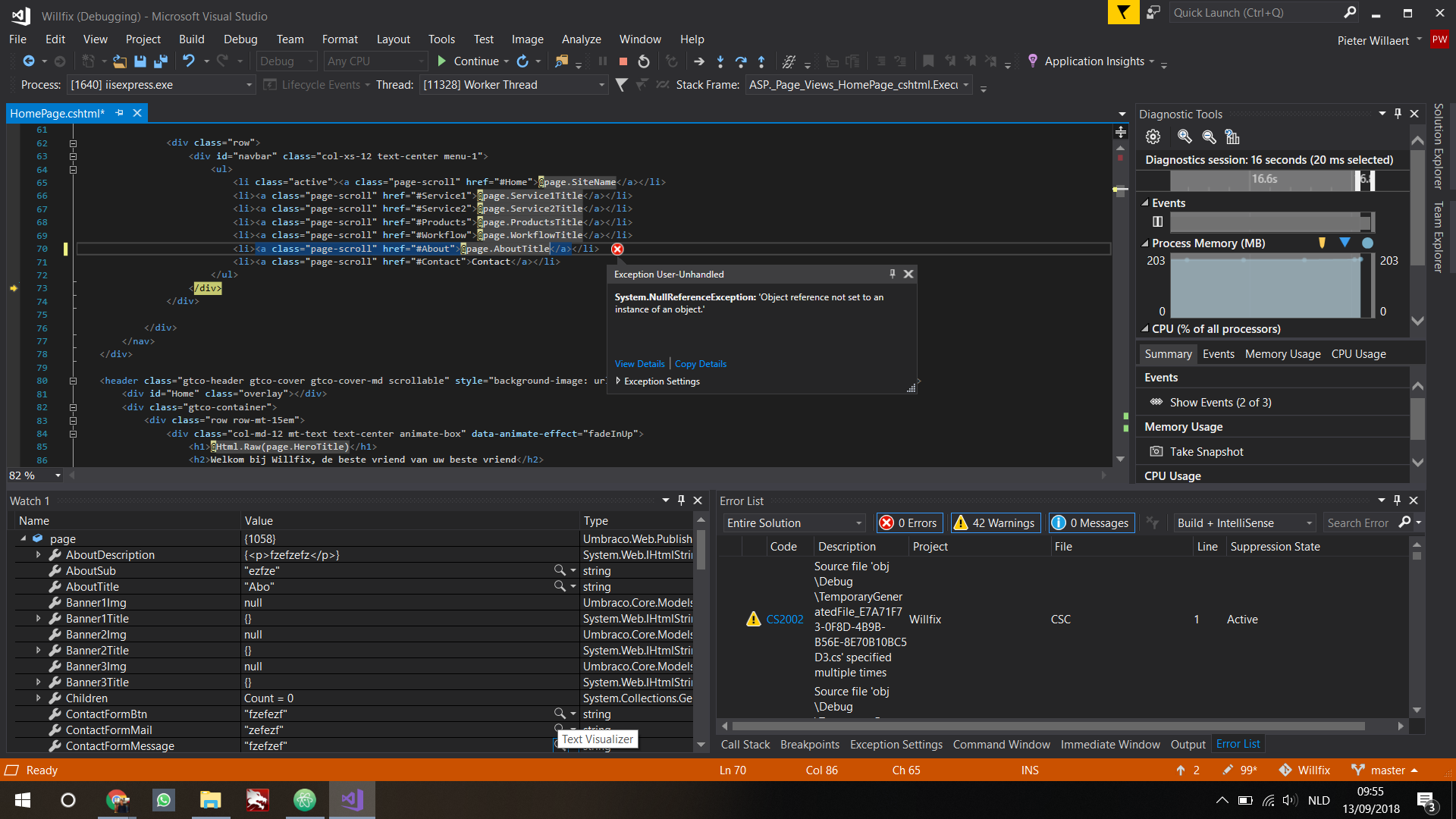
Task: Click the notifications flag icon in title bar
Action: 1123,12
